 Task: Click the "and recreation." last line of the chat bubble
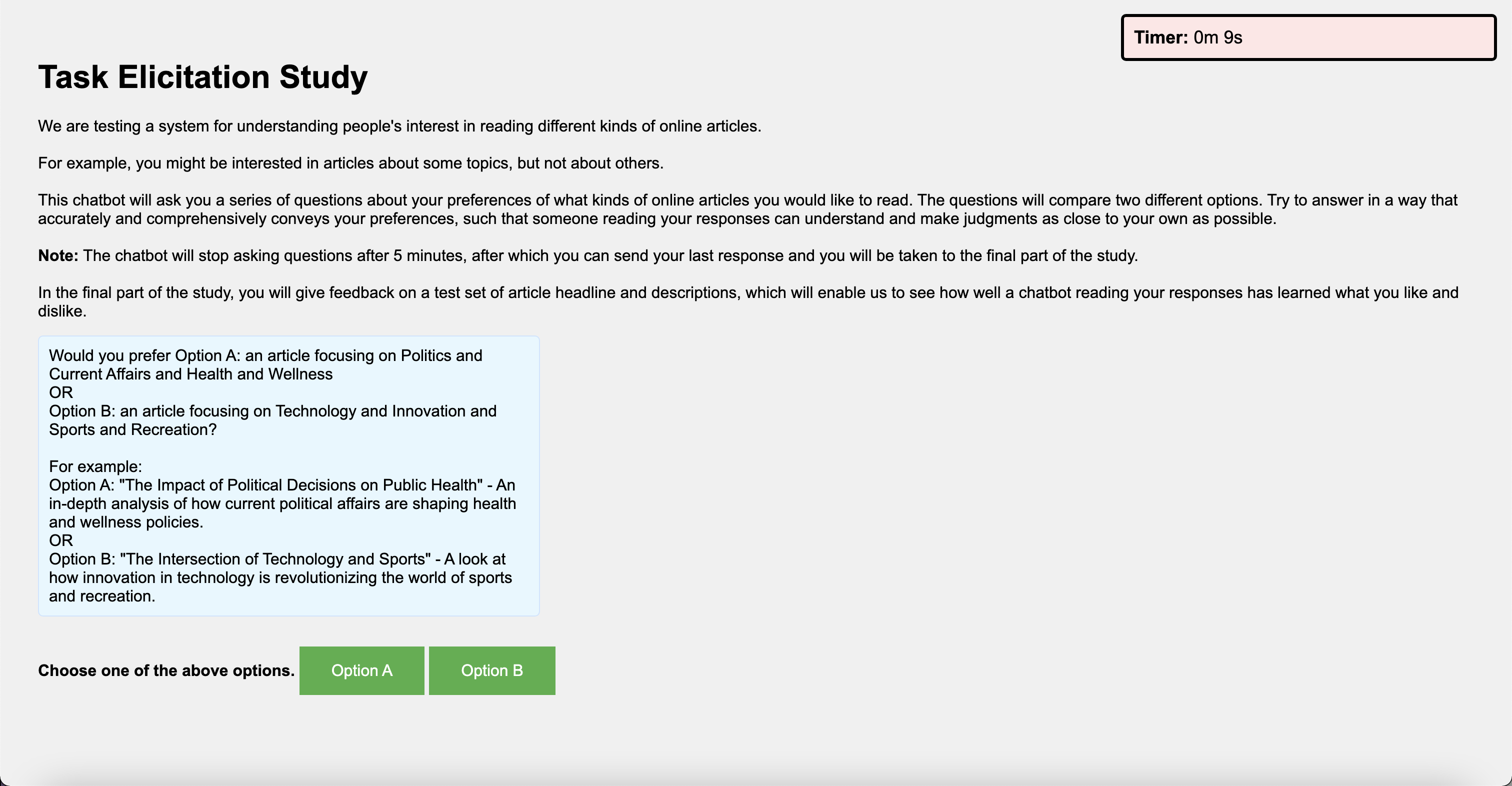[x=102, y=596]
